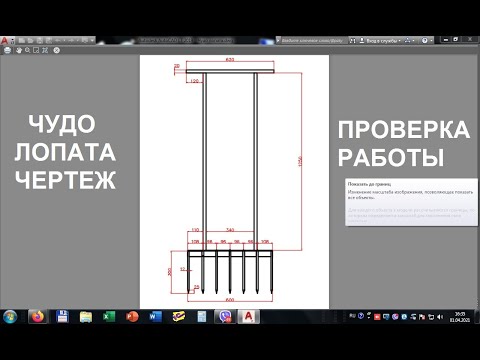
Task: Click the Показать до границ tooltip title
Action: [x=369, y=184]
